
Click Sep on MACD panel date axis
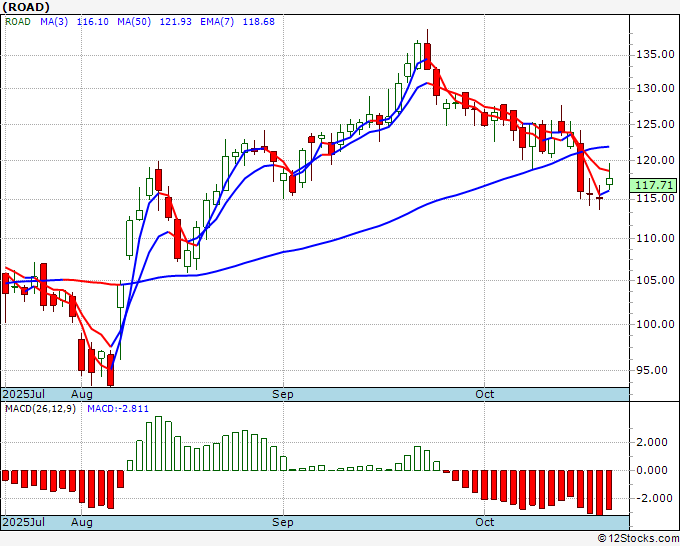(x=283, y=523)
